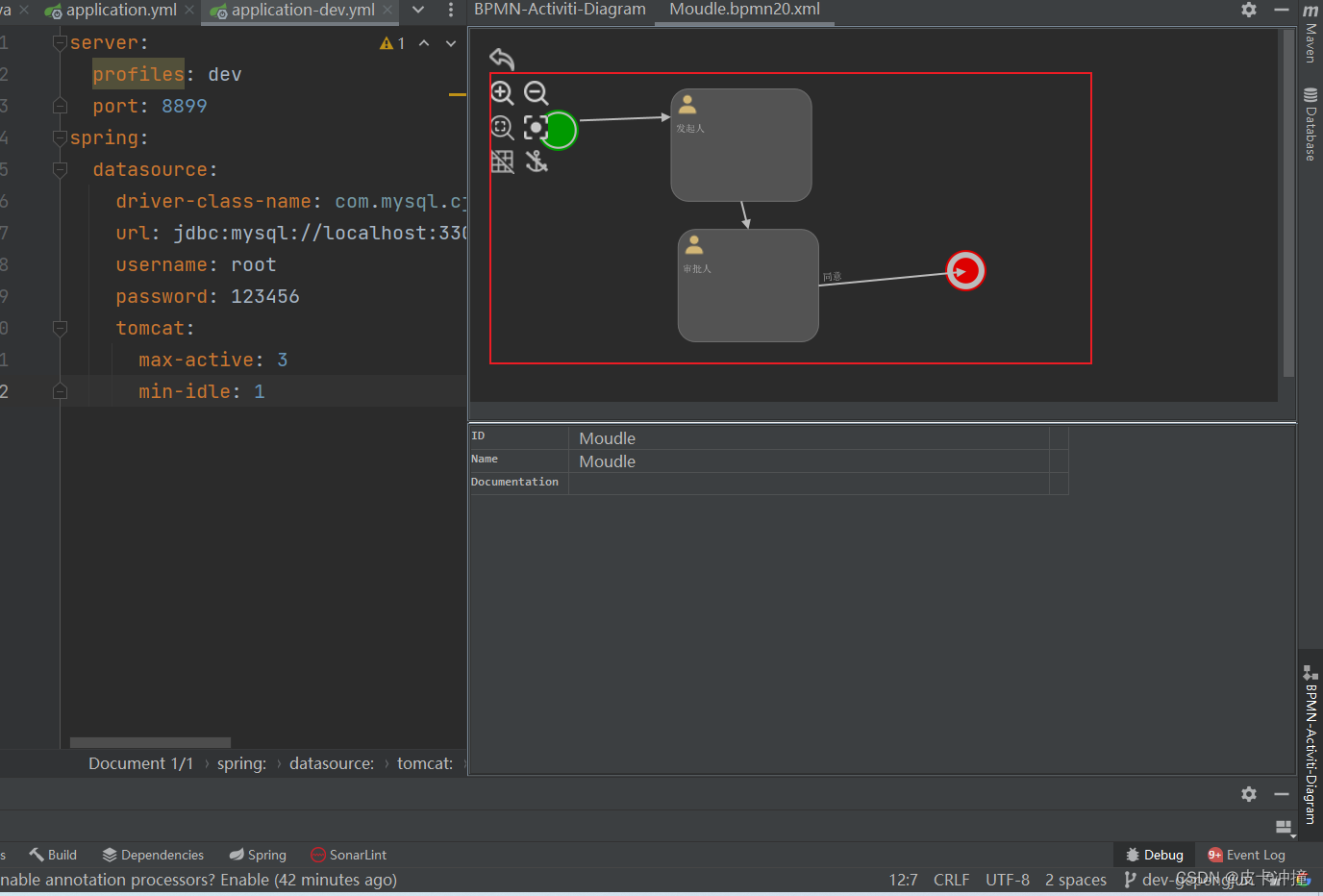Collapse the server: block fold marker
The width and height of the screenshot is (1323, 896).
pyautogui.click(x=60, y=42)
